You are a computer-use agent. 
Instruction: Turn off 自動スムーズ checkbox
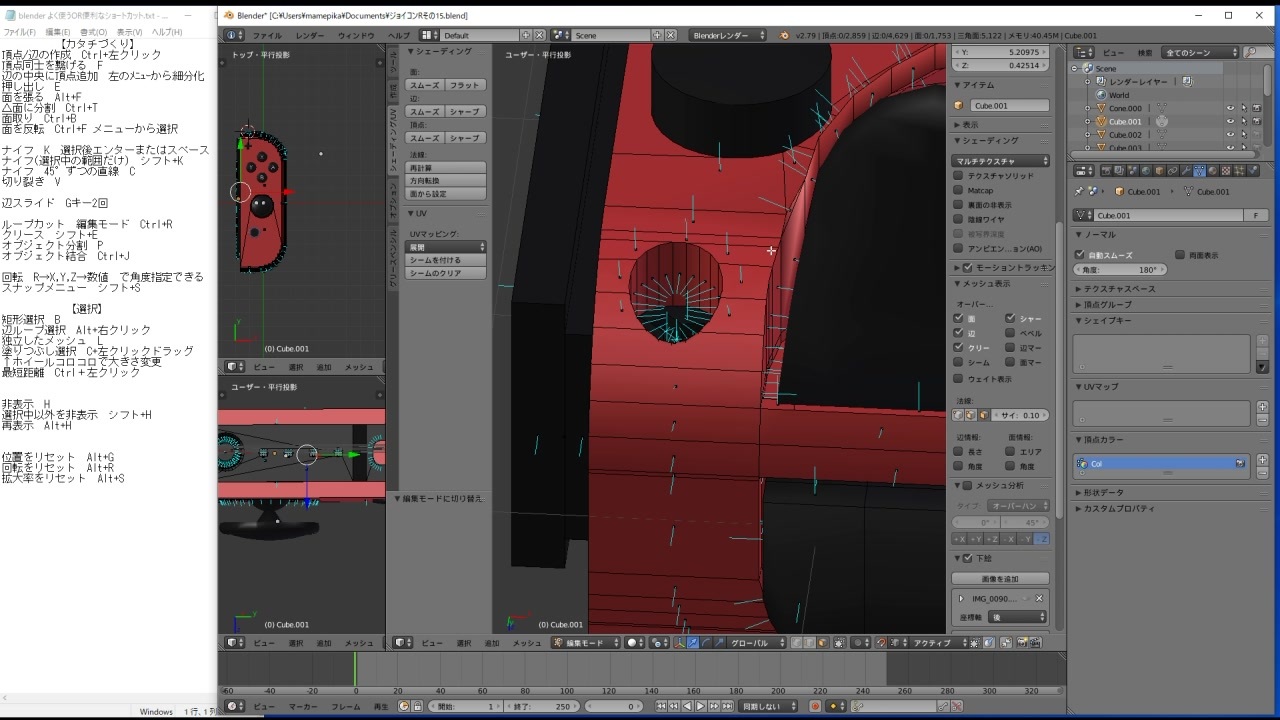click(1080, 255)
